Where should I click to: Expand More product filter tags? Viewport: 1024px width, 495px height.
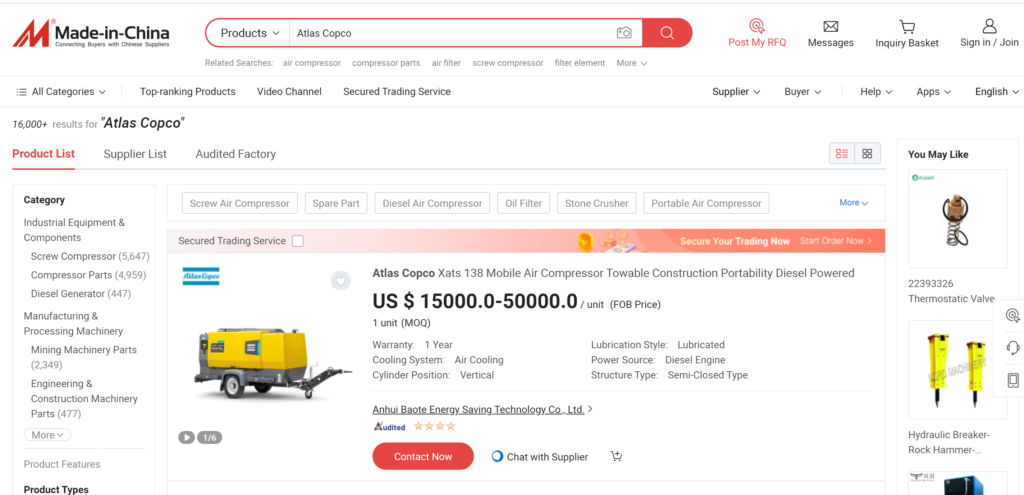[854, 203]
